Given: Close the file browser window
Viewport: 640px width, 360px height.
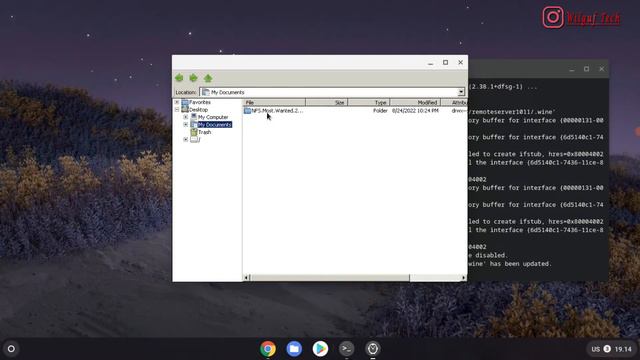Looking at the screenshot, I should click(x=460, y=62).
